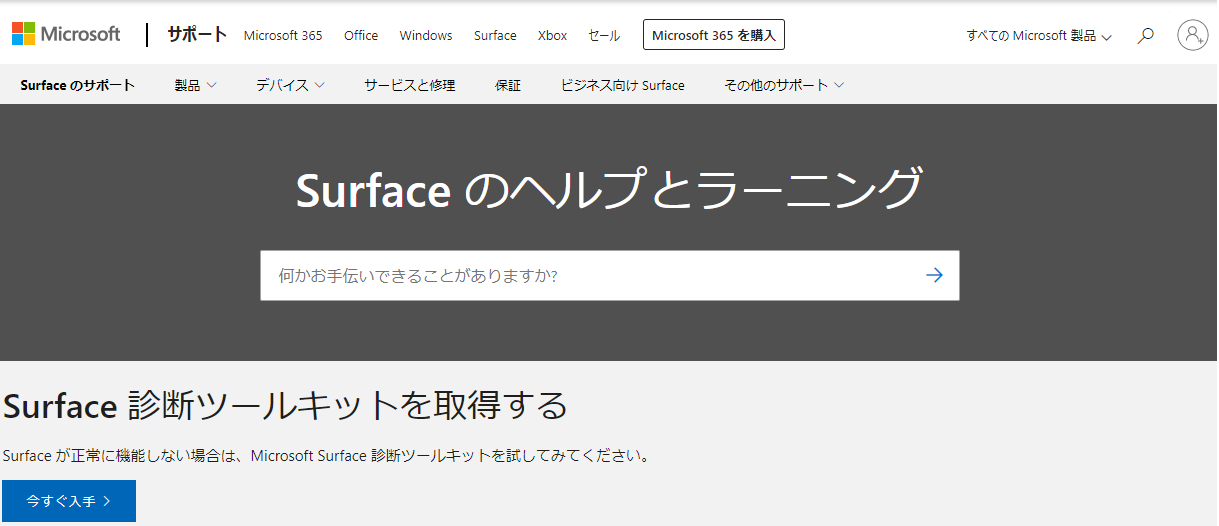
Task: Click Microsoft 365 を購入 button
Action: point(714,35)
